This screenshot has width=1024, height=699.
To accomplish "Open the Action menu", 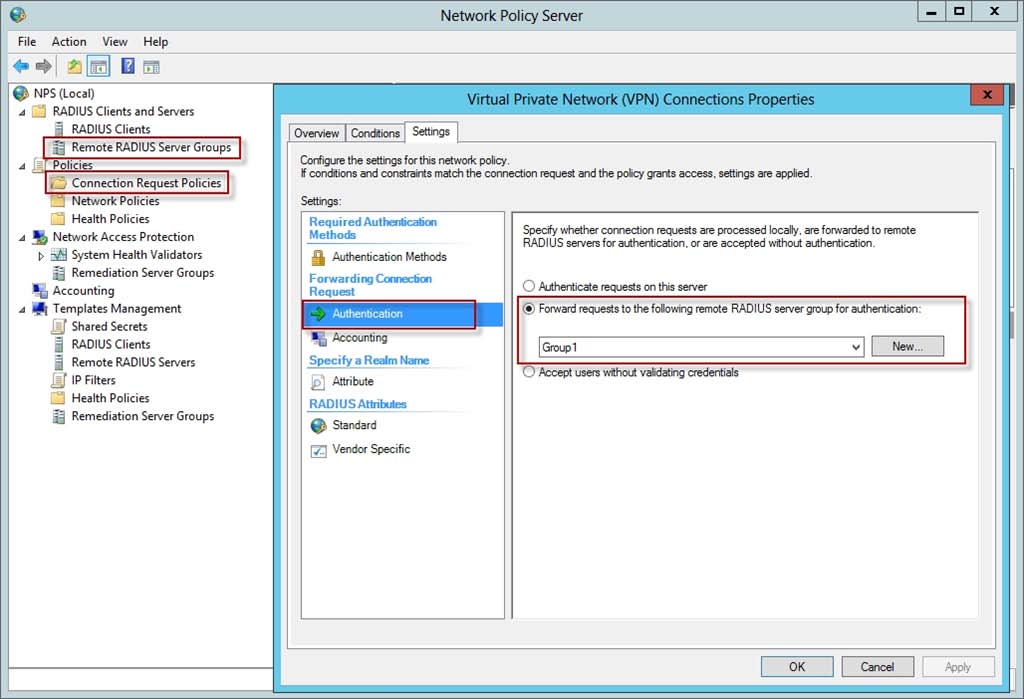I will pos(69,41).
